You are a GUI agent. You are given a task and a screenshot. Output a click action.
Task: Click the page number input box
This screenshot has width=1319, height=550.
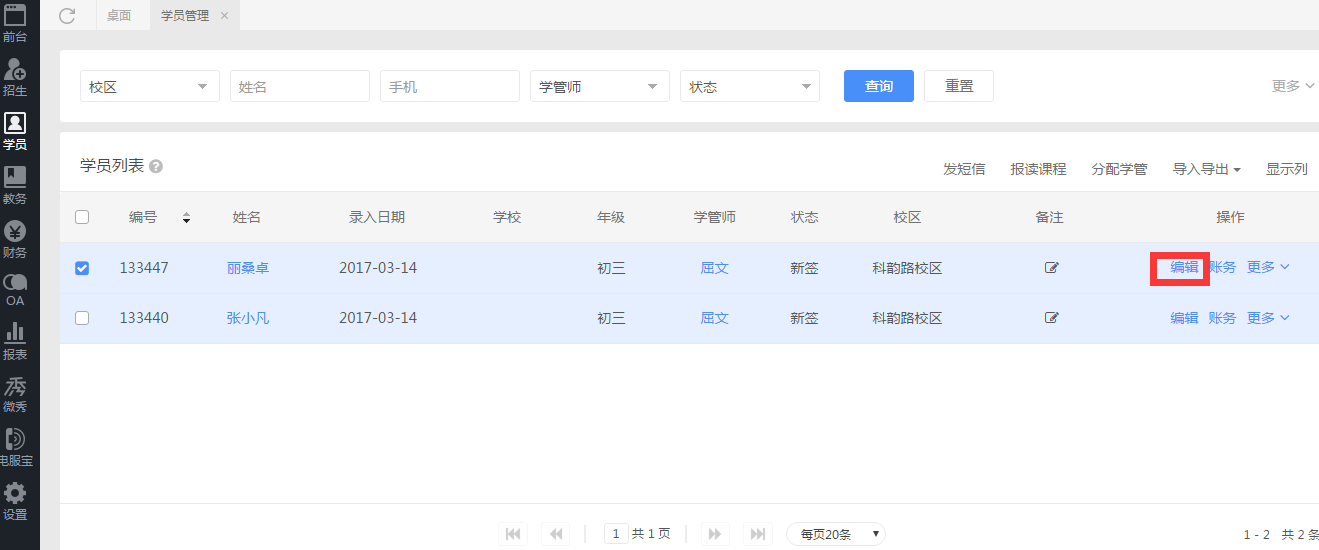(616, 534)
